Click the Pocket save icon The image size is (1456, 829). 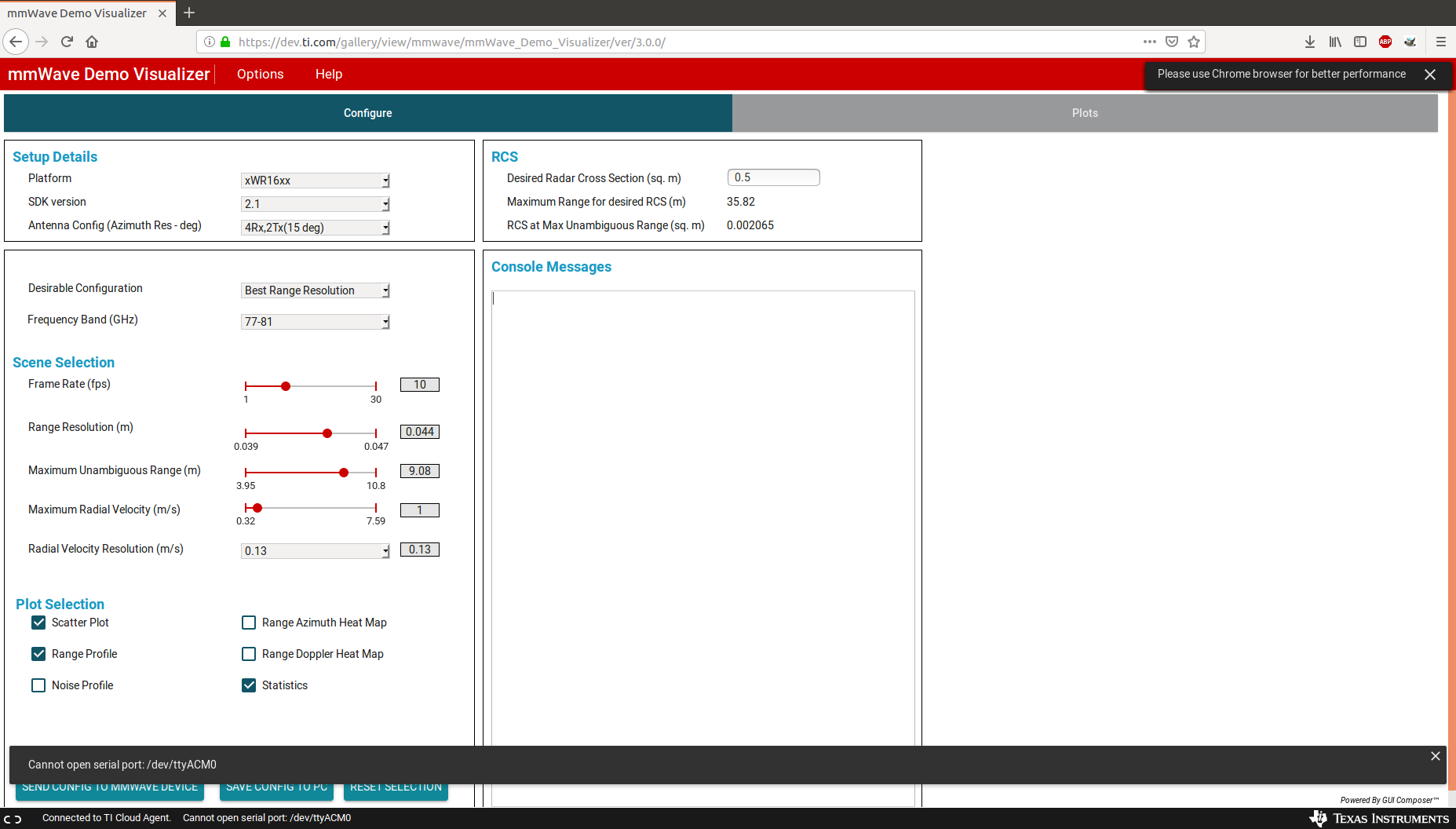pyautogui.click(x=1172, y=42)
